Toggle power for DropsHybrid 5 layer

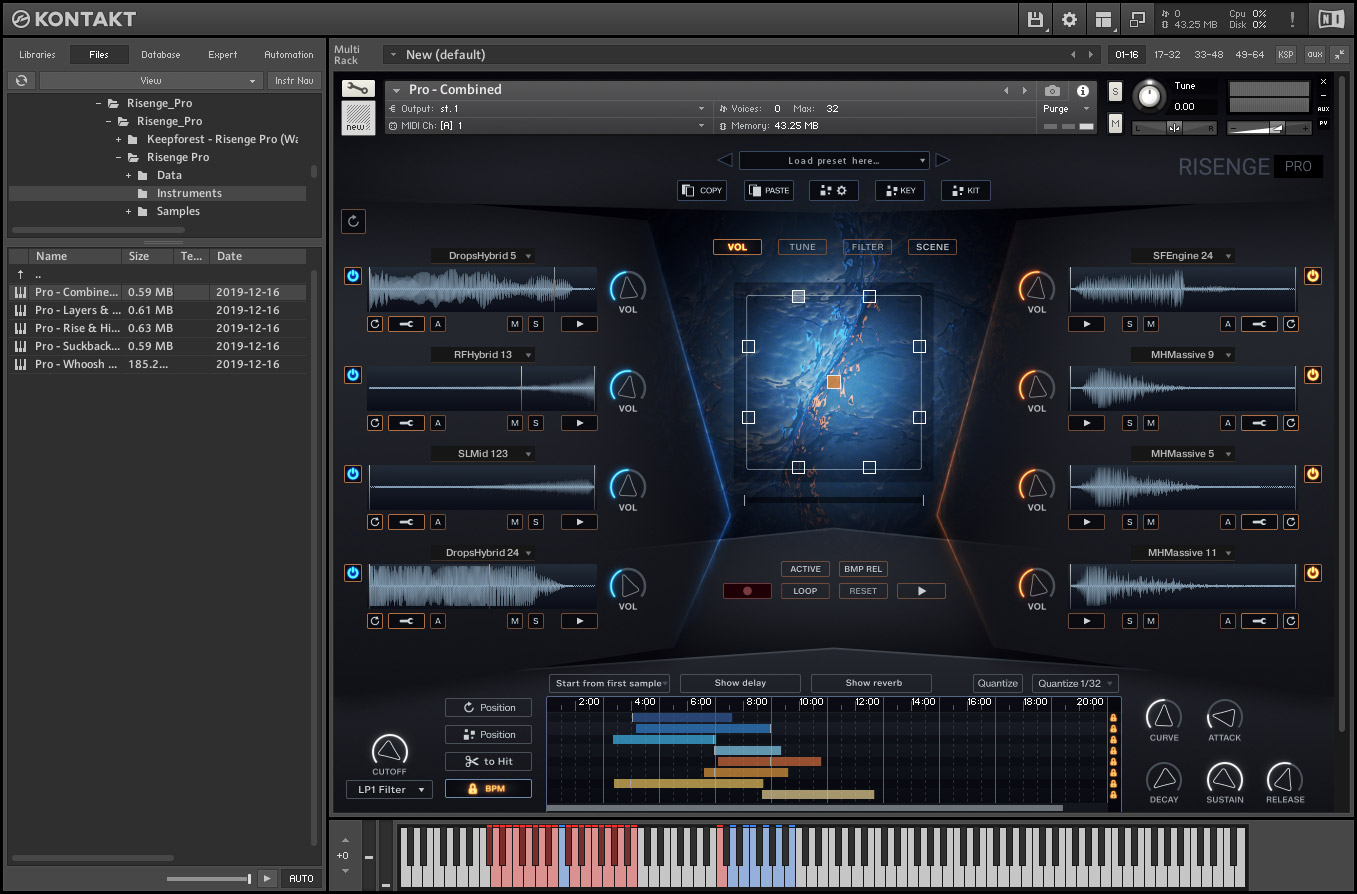[353, 276]
